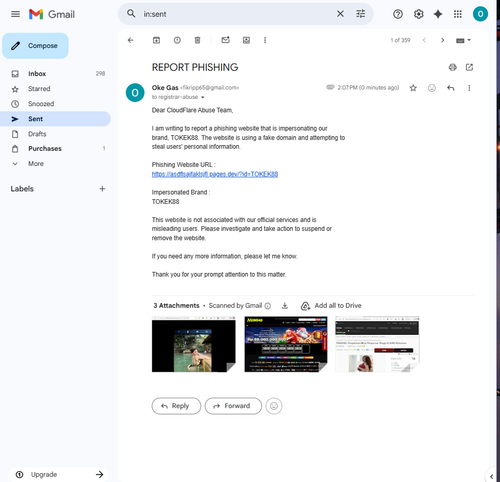Click the Gmail logo

click(52, 14)
